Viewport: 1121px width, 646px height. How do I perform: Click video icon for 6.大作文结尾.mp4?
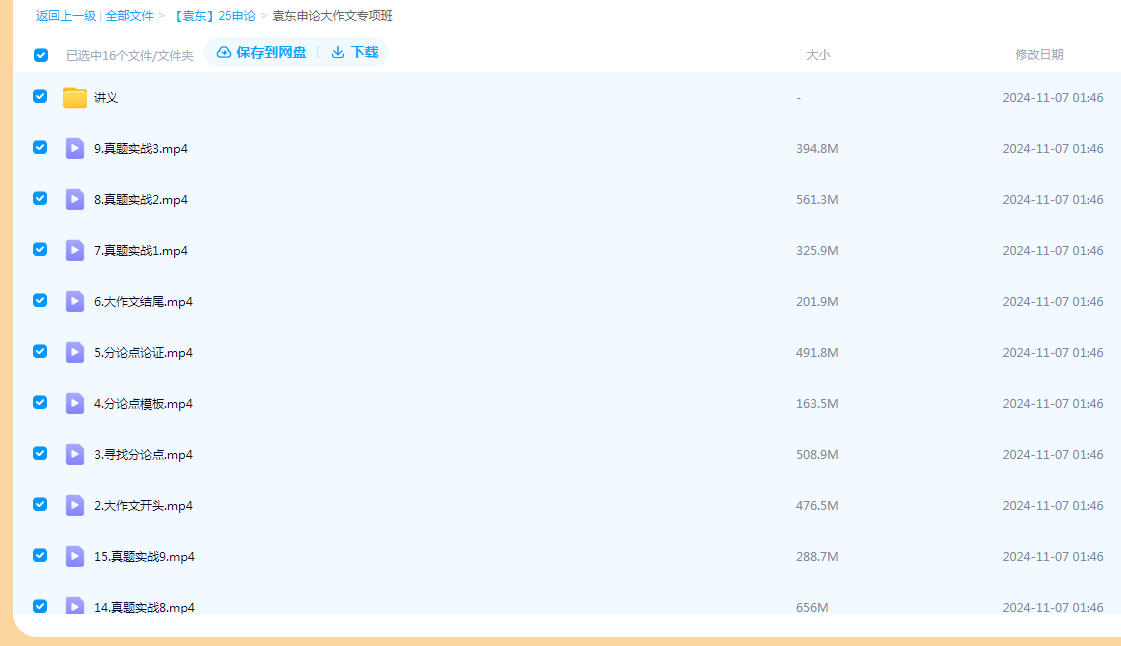click(x=75, y=302)
